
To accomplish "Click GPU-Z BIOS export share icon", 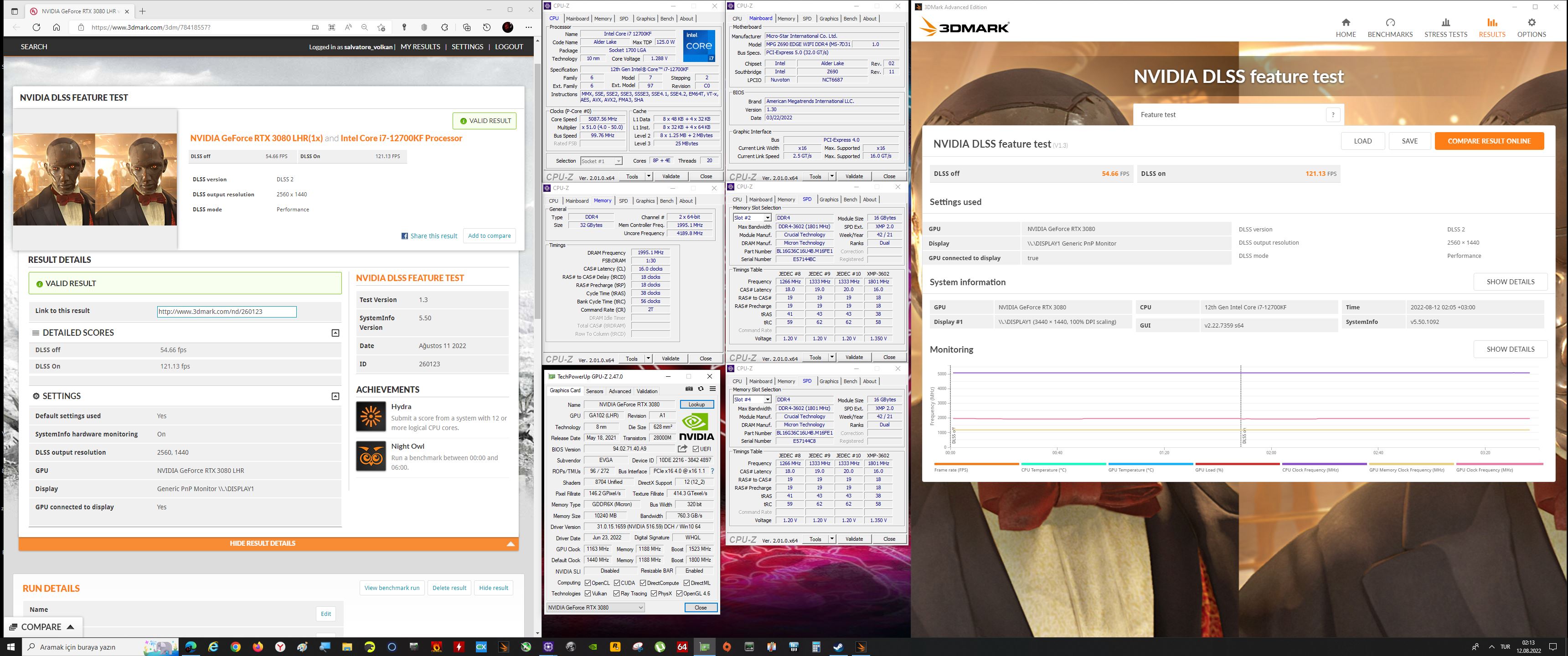I will click(x=682, y=448).
